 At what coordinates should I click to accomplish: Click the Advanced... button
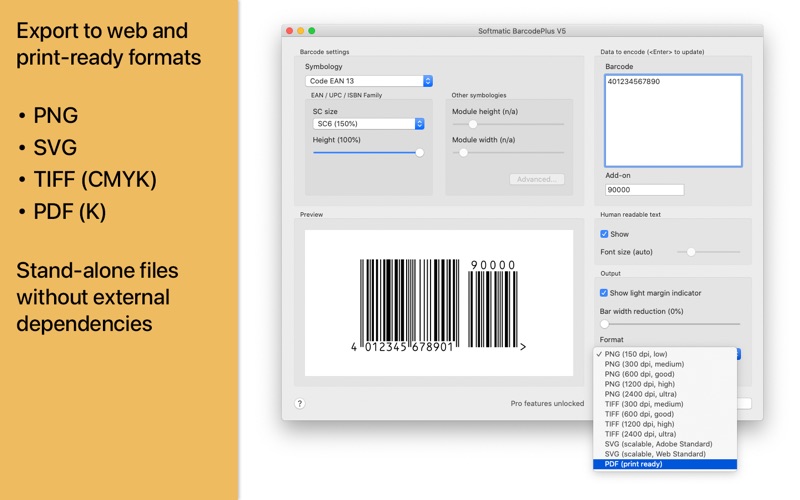click(537, 179)
